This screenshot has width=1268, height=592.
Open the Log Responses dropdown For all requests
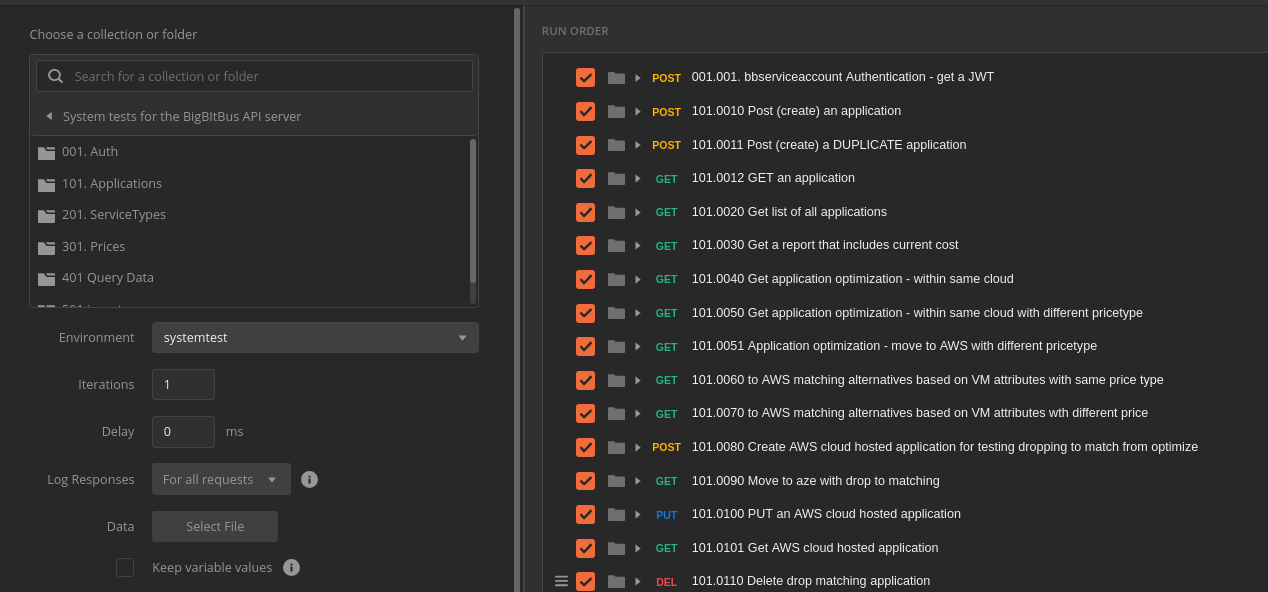(x=221, y=479)
